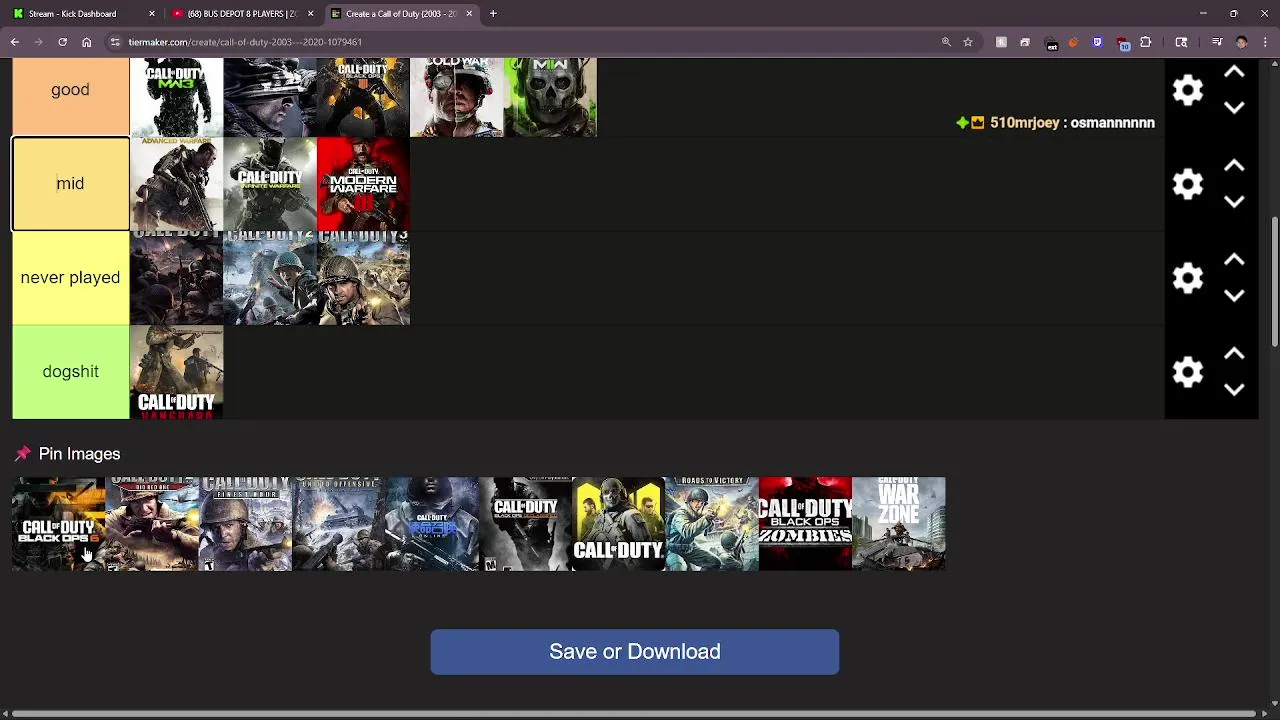Image resolution: width=1280 pixels, height=720 pixels.
Task: Pick the Roads to Victory cover thumbnail
Action: pos(712,524)
